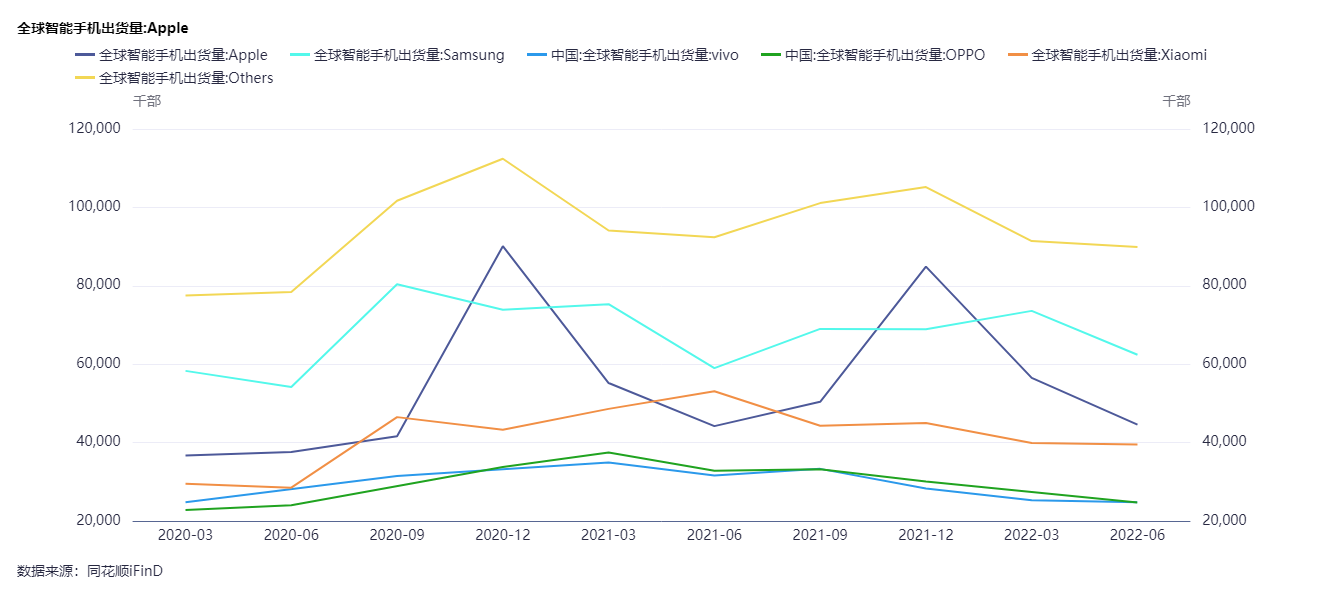Click the 2021-03 x-axis label
1323x598 pixels.
[608, 535]
